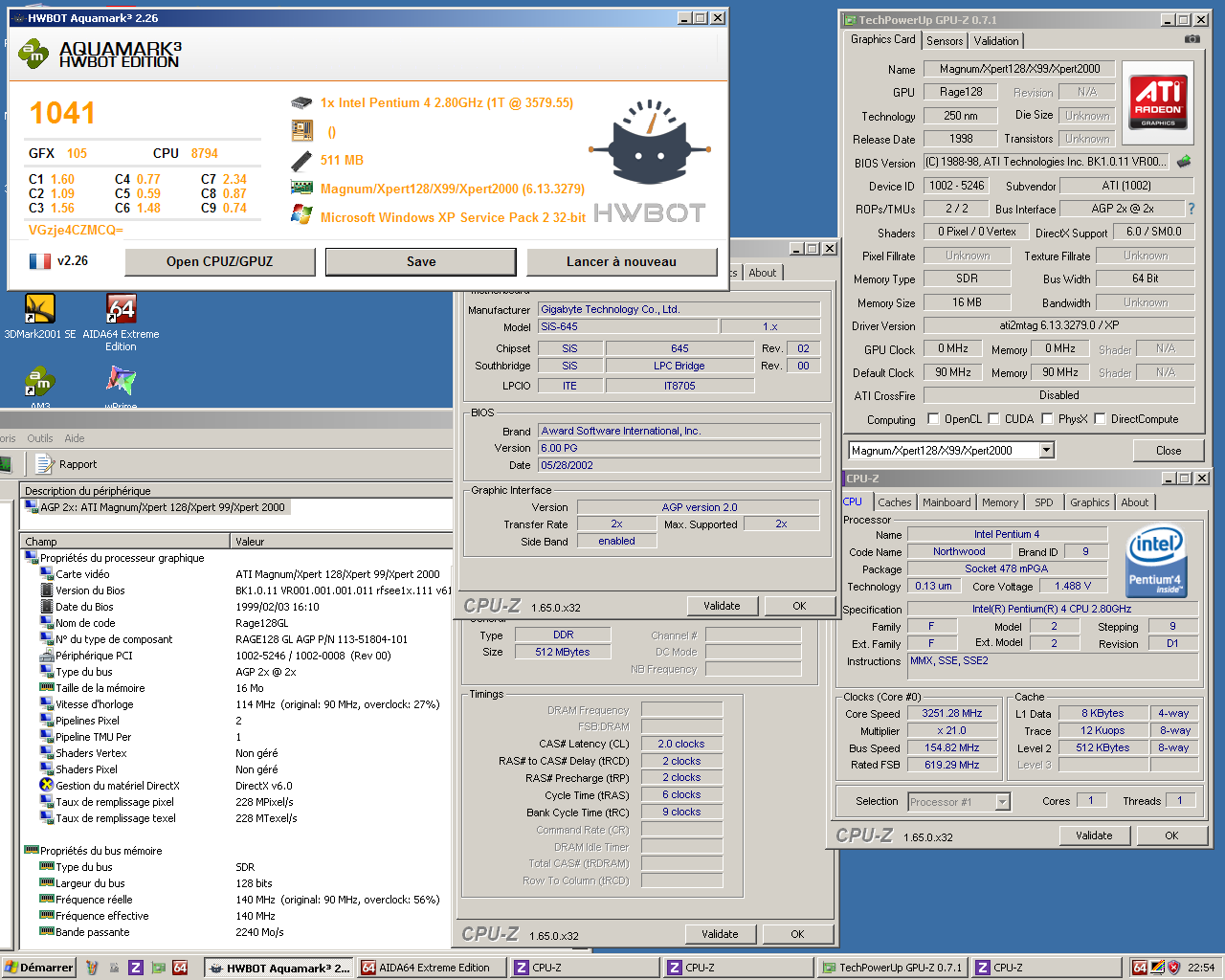Switch to the Validation tab in GPU-Z
The width and height of the screenshot is (1225, 980).
click(x=996, y=41)
